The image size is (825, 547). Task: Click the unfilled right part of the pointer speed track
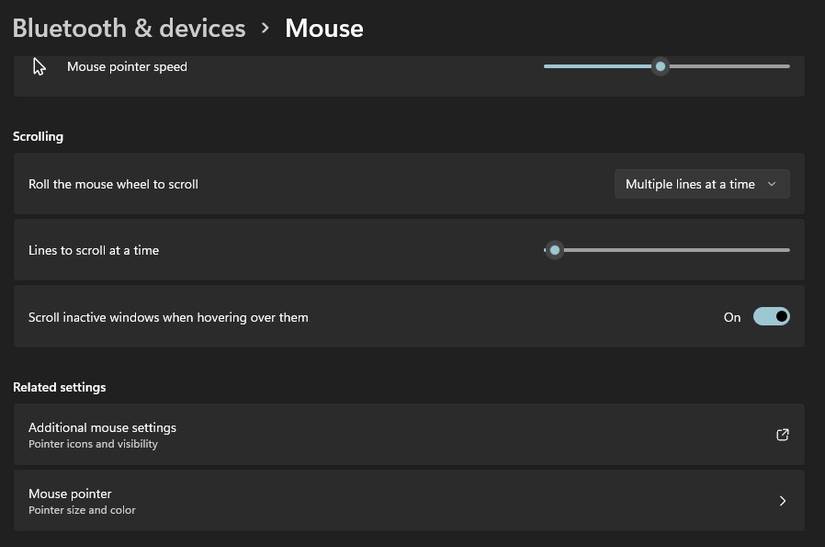click(728, 67)
